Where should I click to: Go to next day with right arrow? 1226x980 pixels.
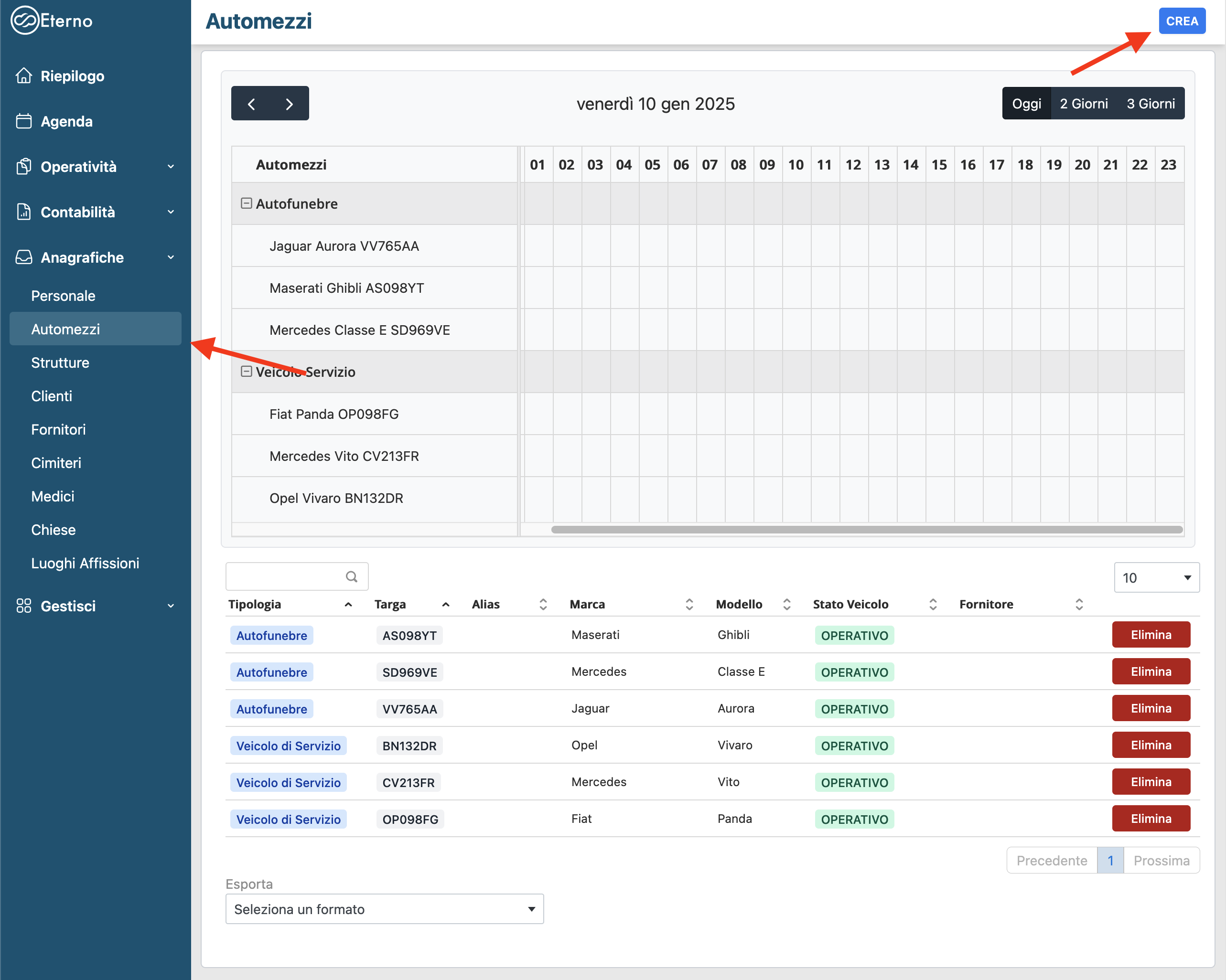(289, 104)
